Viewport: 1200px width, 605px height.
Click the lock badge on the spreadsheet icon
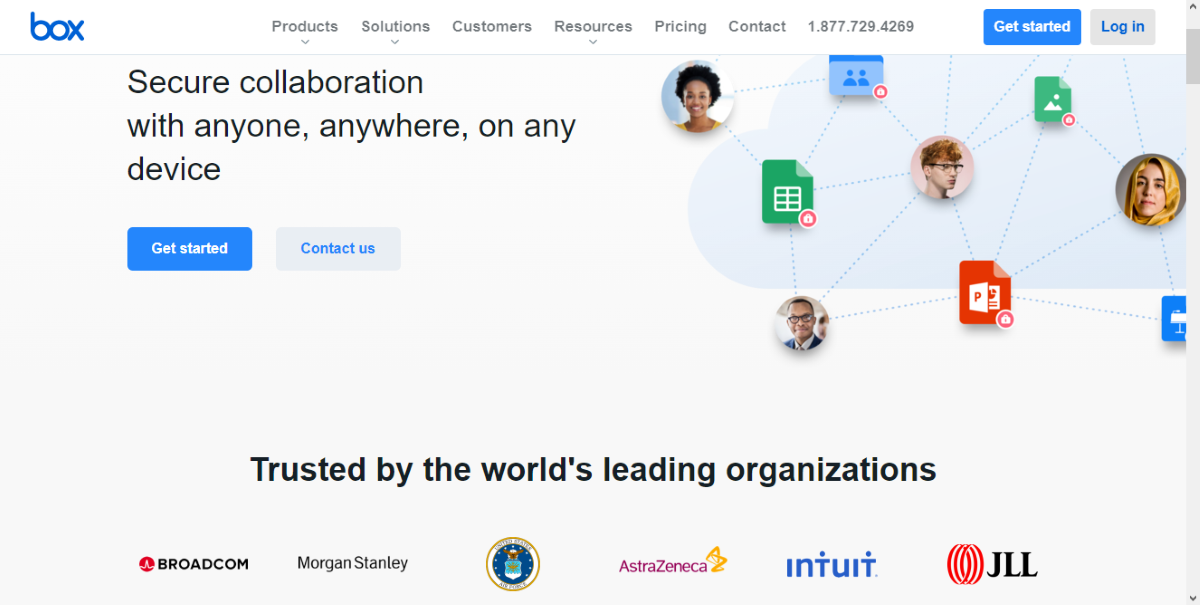[x=808, y=219]
